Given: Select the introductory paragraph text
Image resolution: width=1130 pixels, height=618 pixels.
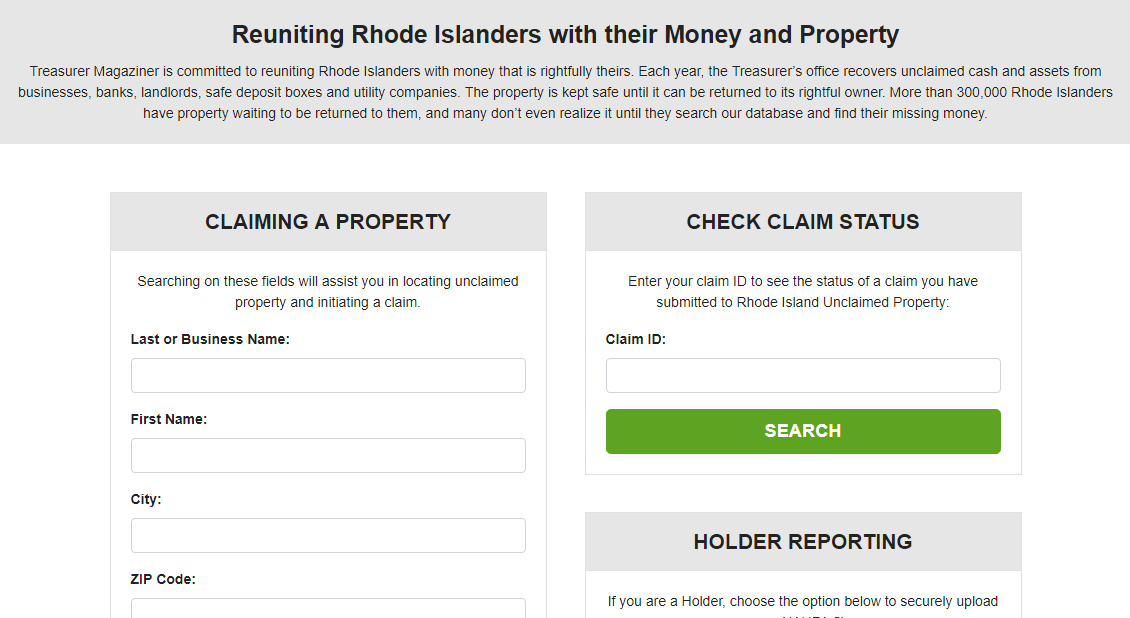Looking at the screenshot, I should (565, 91).
